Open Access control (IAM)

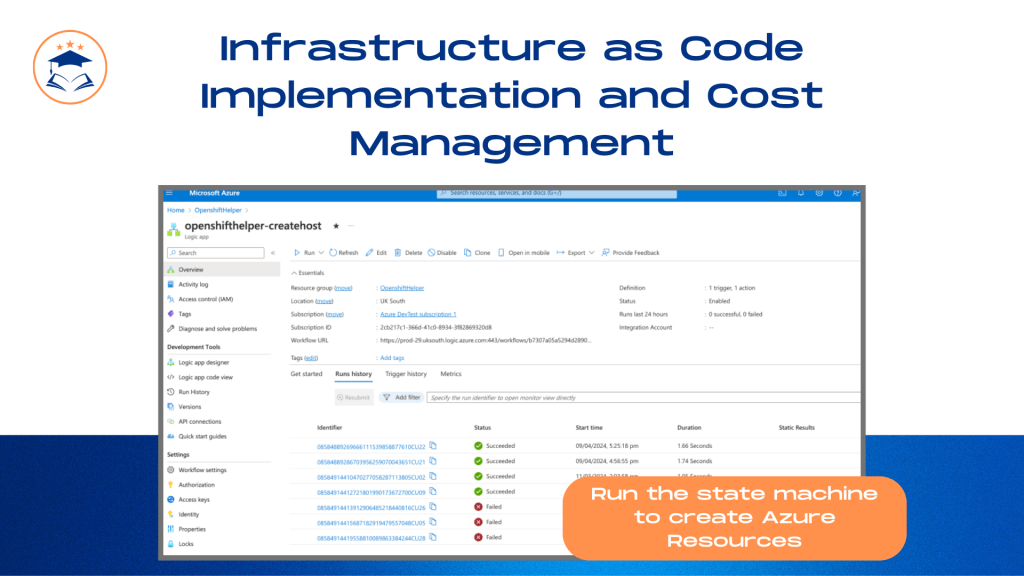coord(206,300)
